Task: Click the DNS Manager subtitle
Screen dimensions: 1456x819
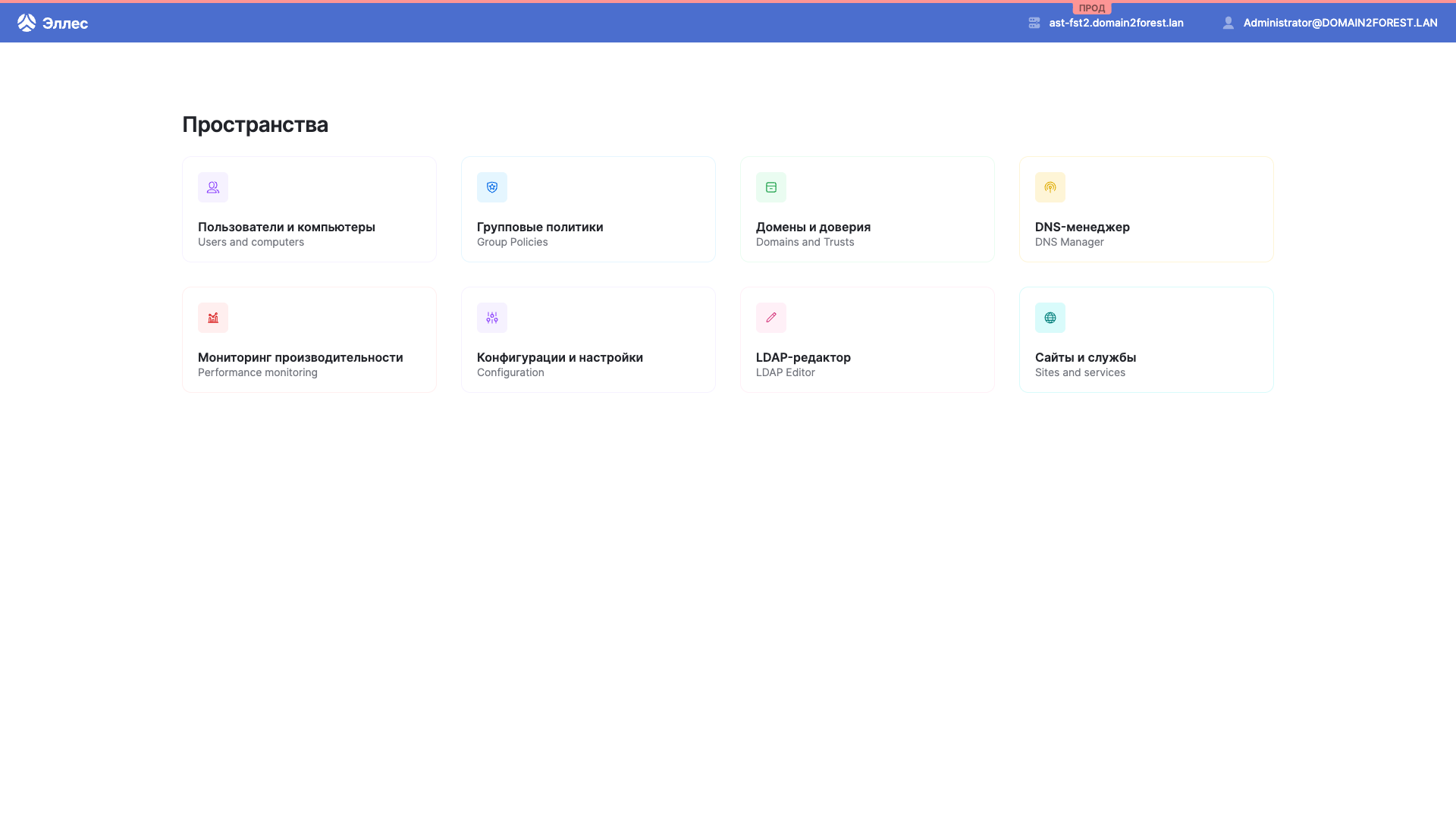Action: click(1069, 242)
